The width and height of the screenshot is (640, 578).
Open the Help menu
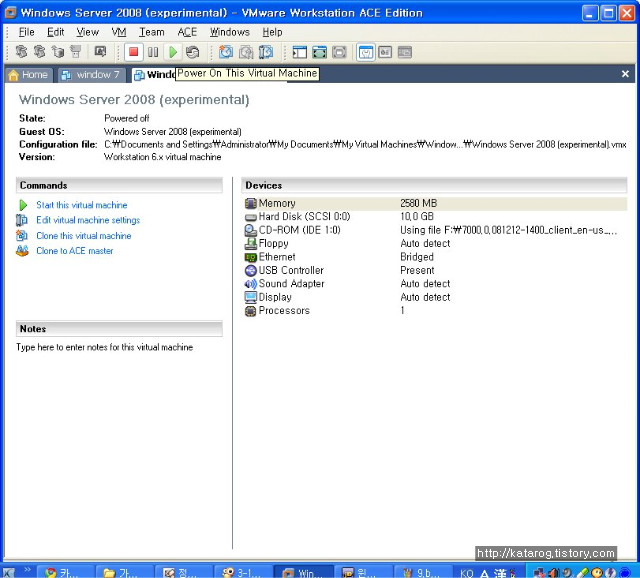tap(272, 32)
